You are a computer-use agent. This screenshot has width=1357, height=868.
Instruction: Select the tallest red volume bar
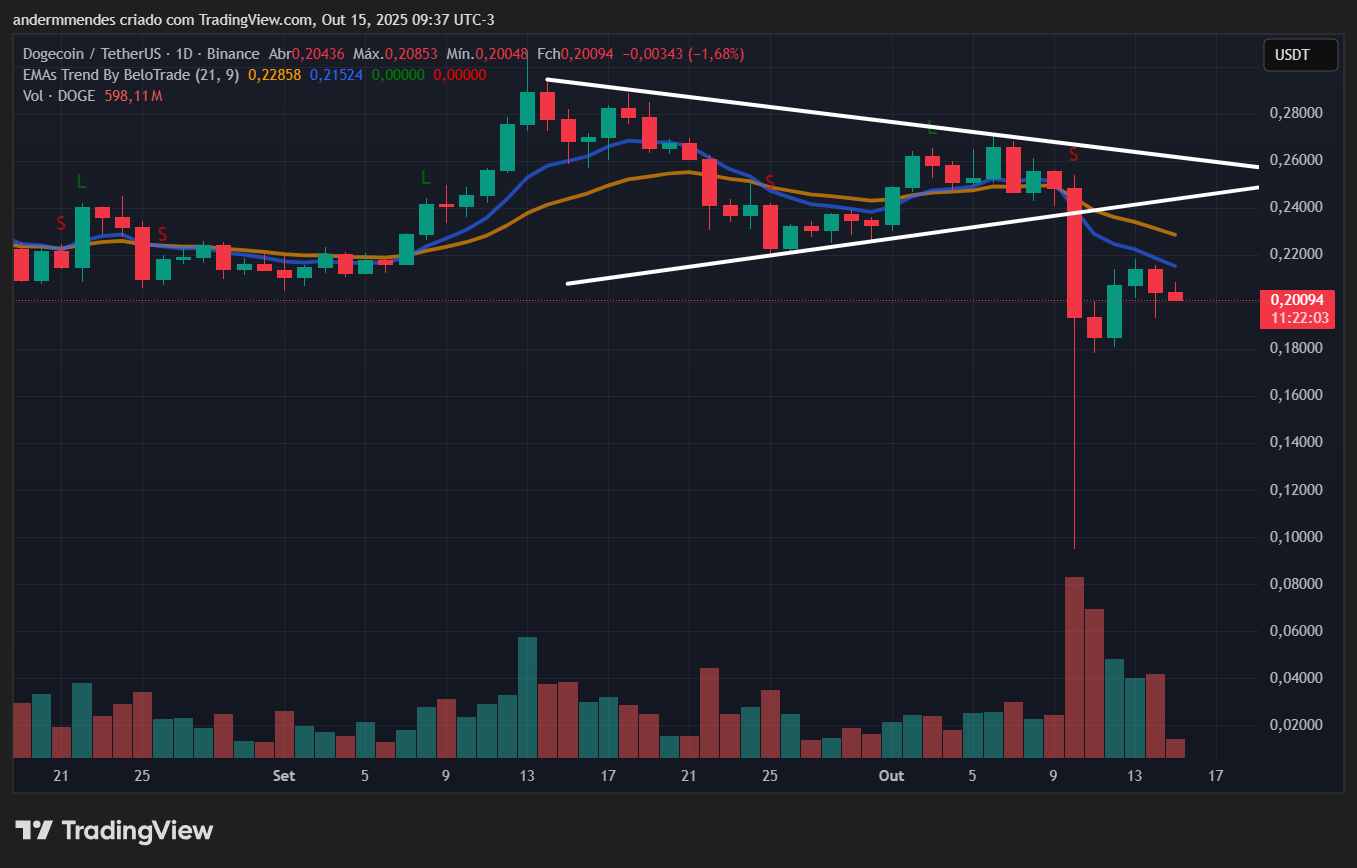click(x=1074, y=666)
